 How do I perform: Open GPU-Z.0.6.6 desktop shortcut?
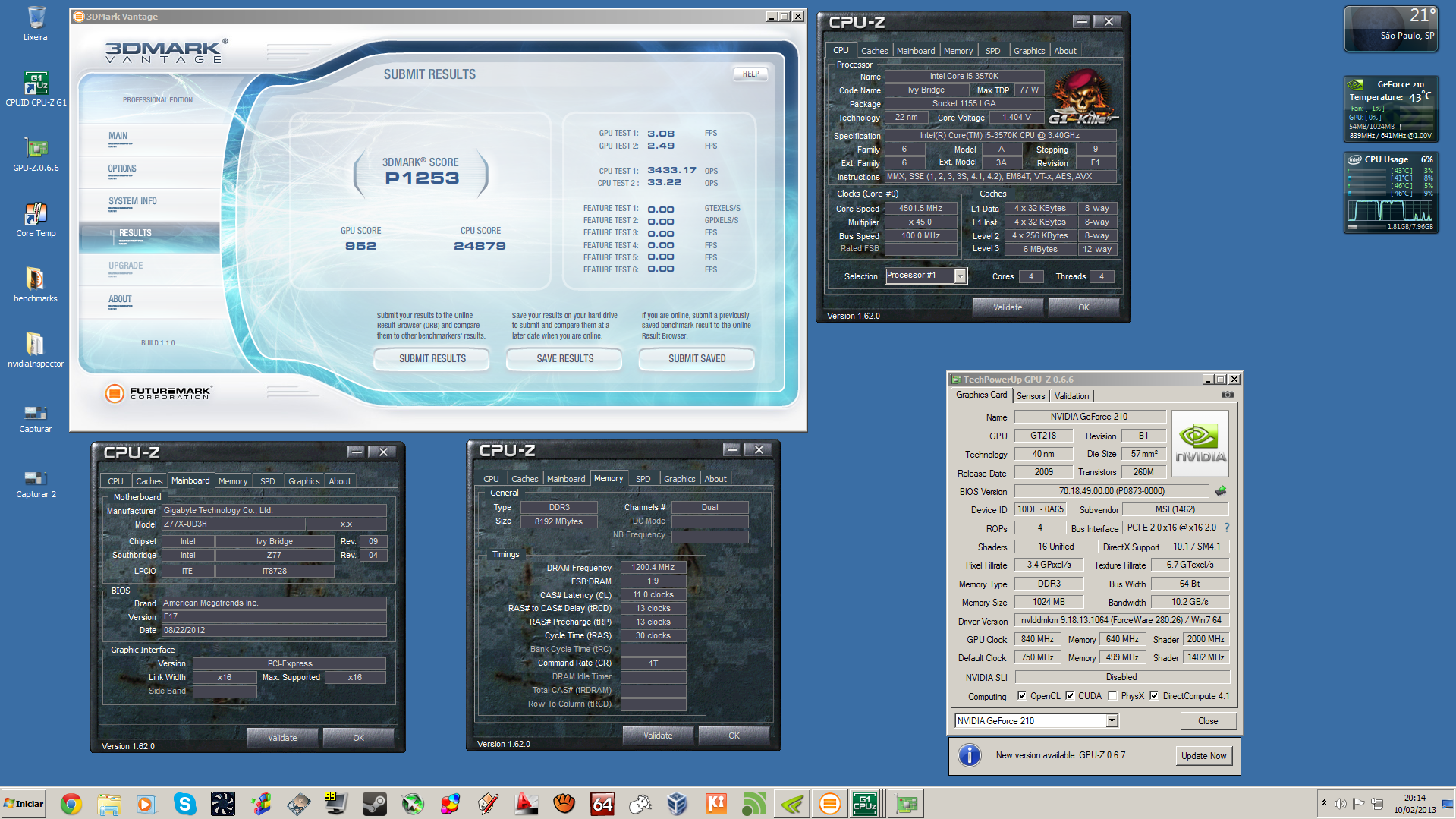(36, 155)
